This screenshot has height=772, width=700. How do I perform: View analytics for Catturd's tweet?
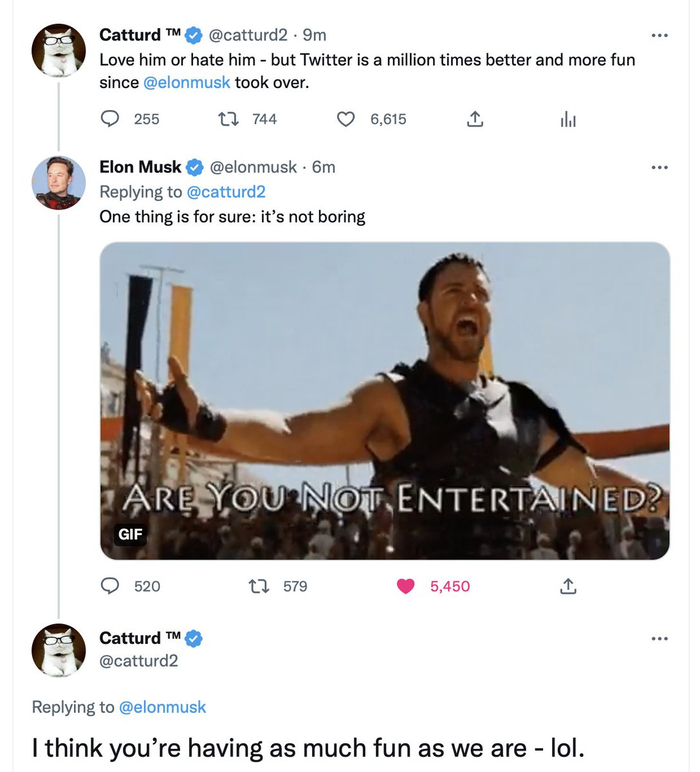tap(568, 119)
